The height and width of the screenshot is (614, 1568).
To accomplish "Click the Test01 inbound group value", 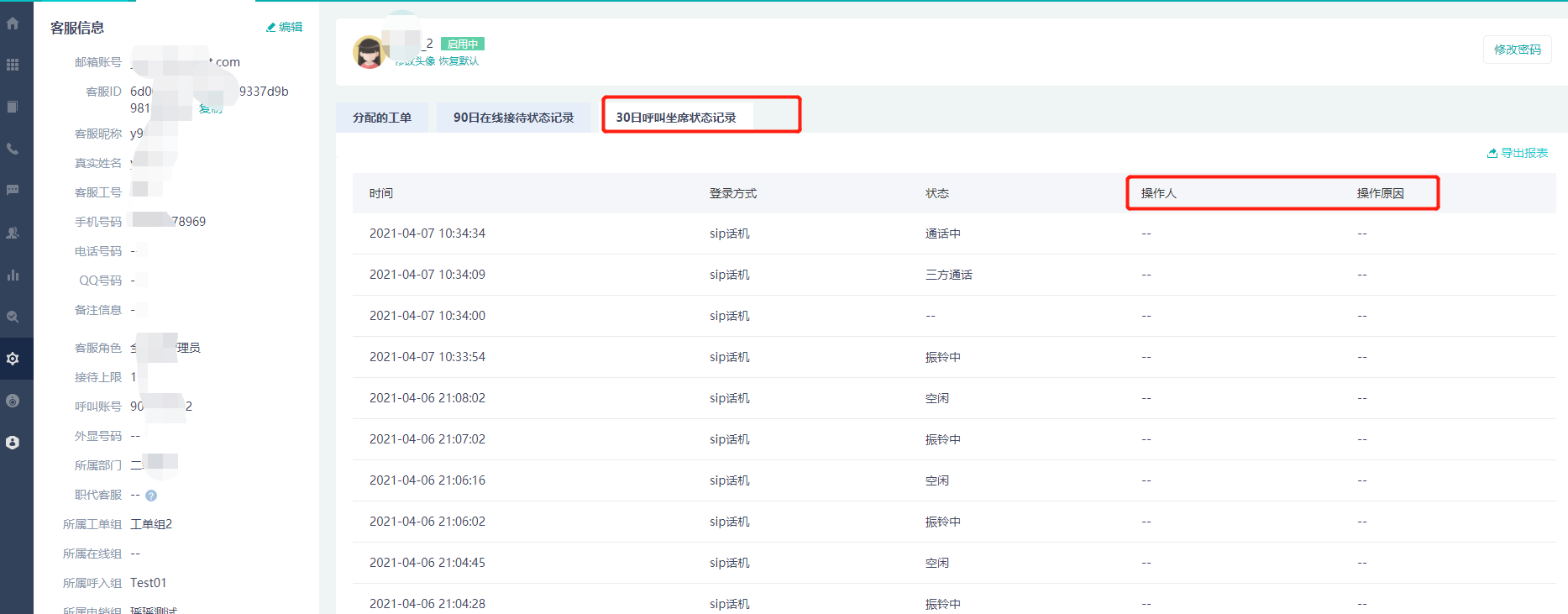I will (x=149, y=583).
